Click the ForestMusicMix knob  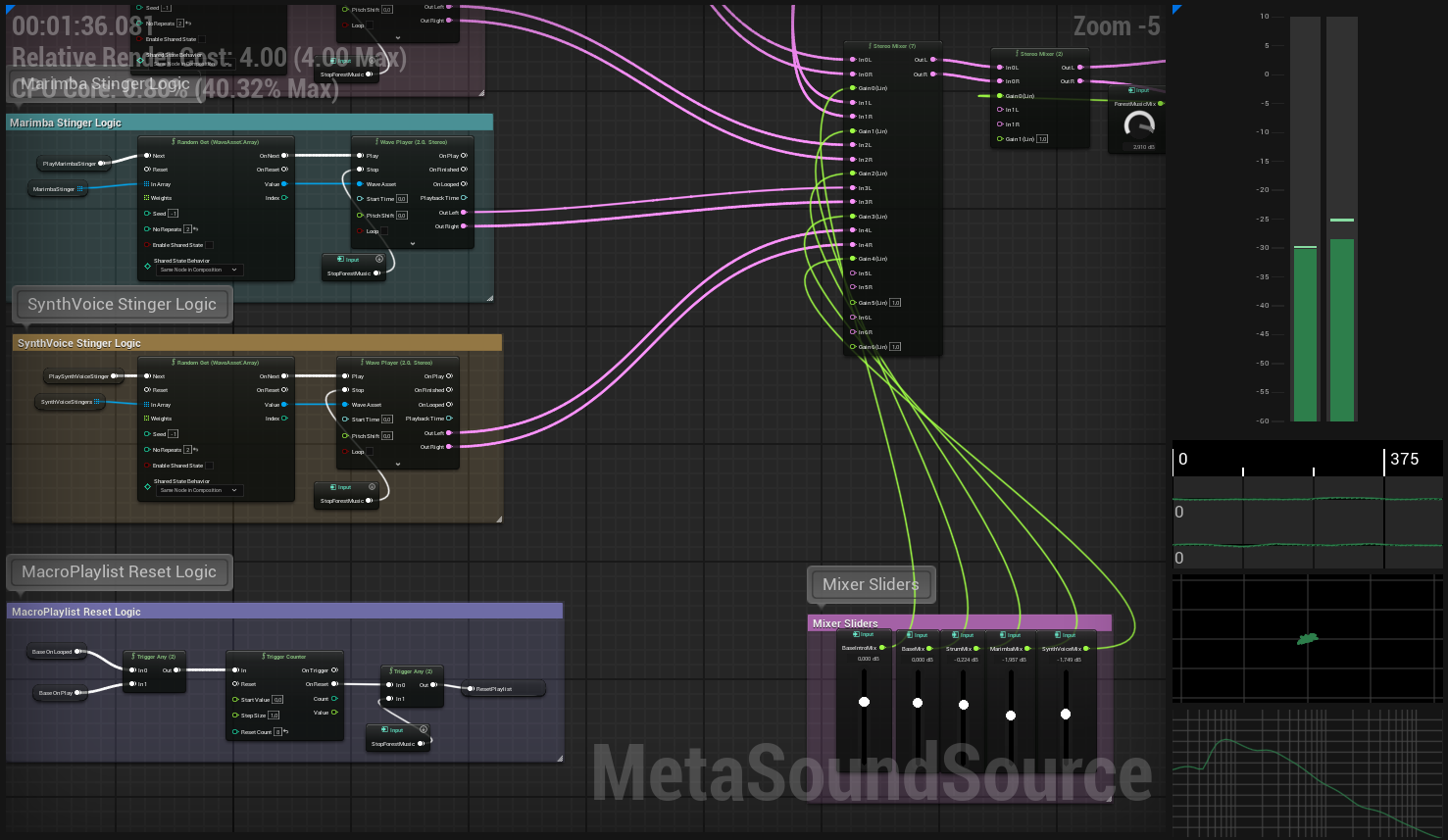pos(1138,124)
